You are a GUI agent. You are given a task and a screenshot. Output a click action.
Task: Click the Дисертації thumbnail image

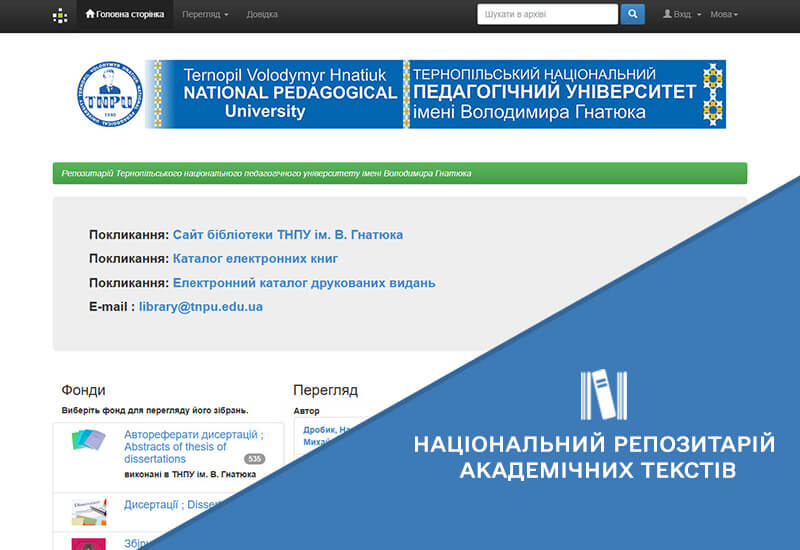tap(89, 512)
